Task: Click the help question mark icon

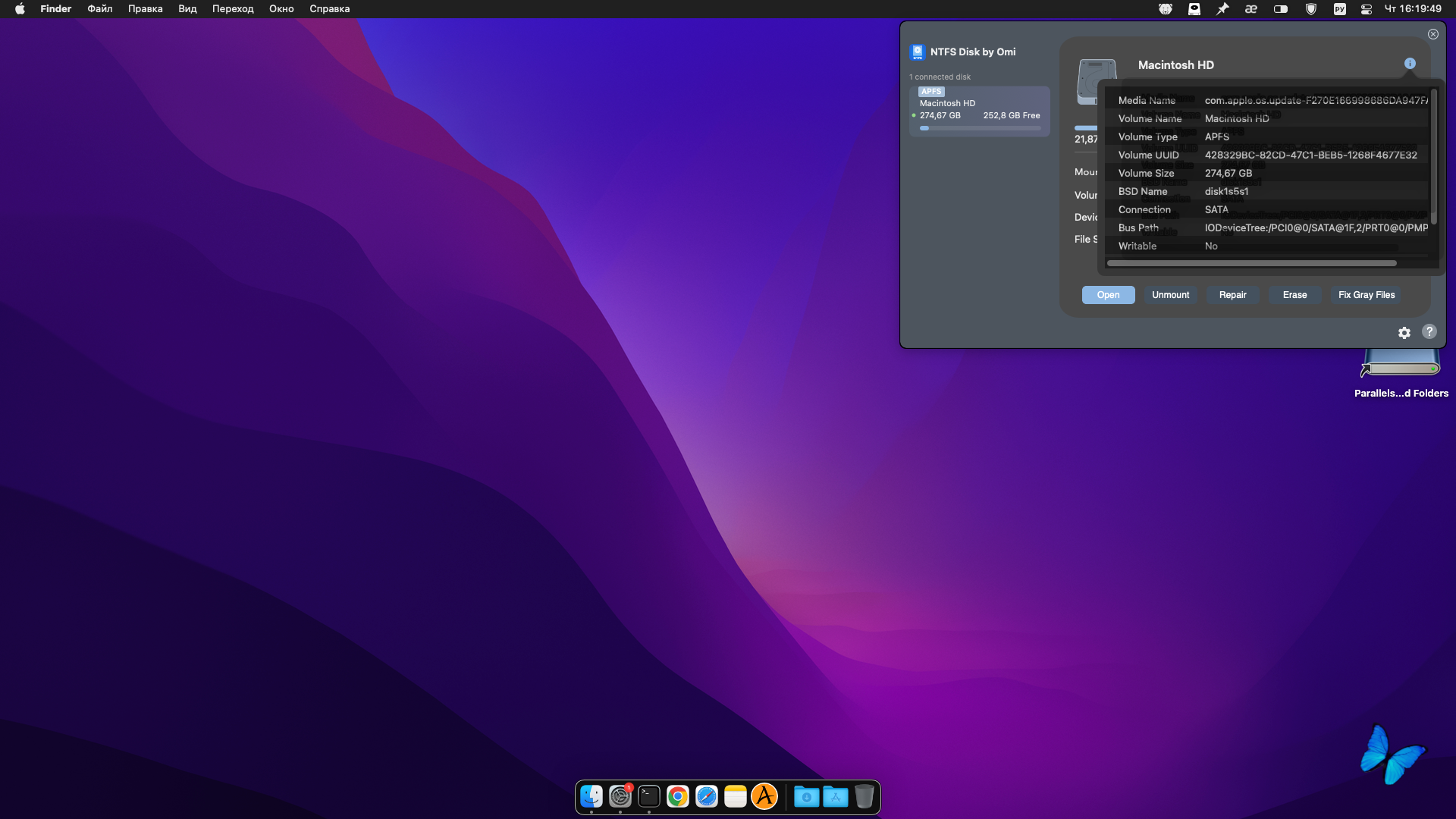Action: [x=1429, y=331]
